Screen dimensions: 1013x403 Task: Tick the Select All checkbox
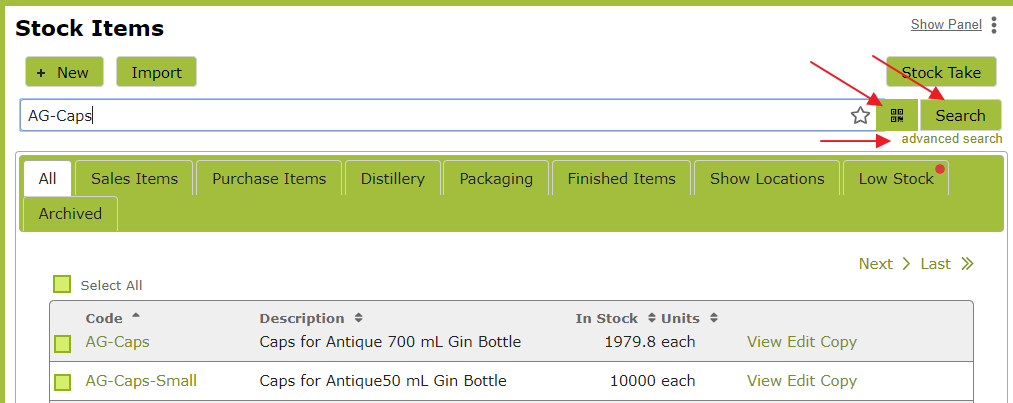pyautogui.click(x=62, y=284)
